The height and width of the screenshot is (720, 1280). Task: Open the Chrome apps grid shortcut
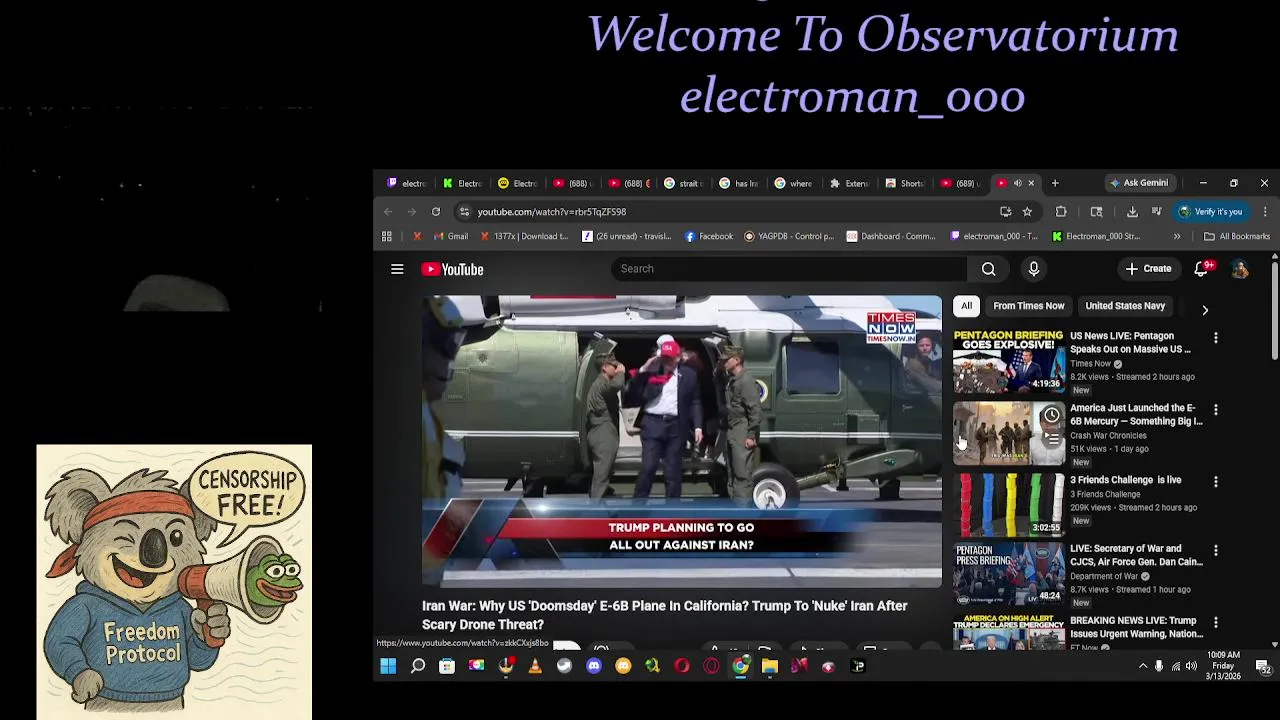click(387, 237)
